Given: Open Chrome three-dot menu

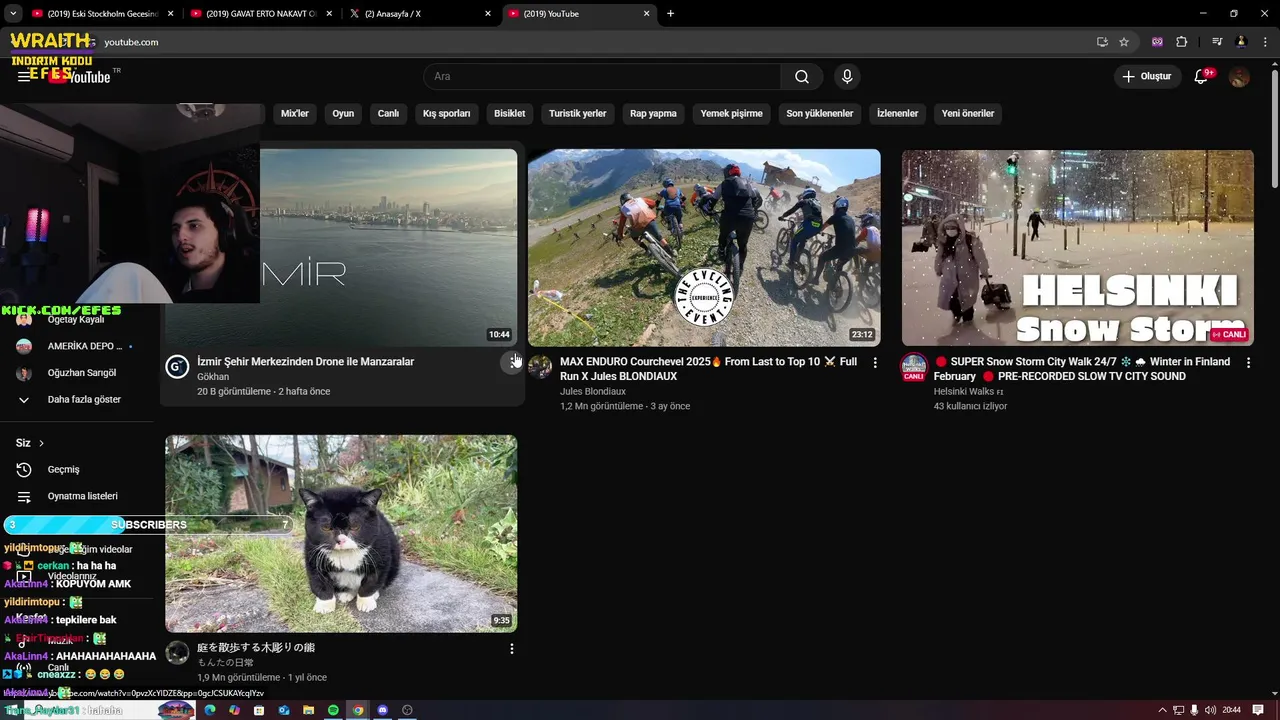Looking at the screenshot, I should 1265,42.
